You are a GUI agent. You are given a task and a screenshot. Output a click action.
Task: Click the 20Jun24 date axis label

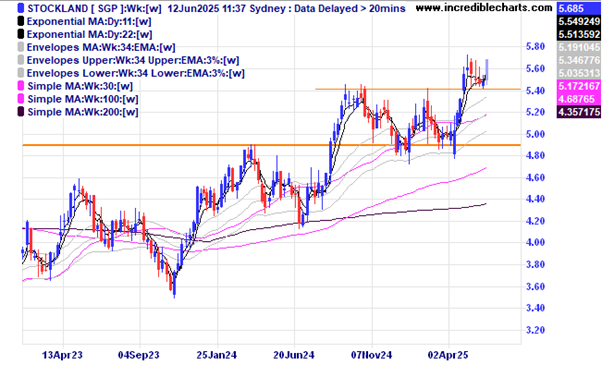(x=294, y=355)
